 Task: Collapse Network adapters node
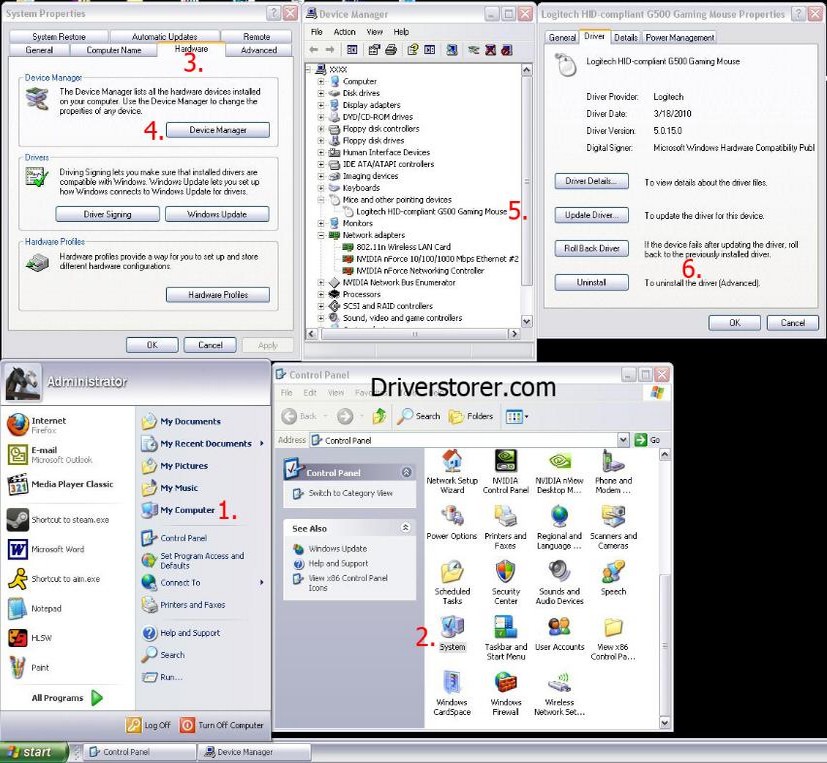(321, 235)
